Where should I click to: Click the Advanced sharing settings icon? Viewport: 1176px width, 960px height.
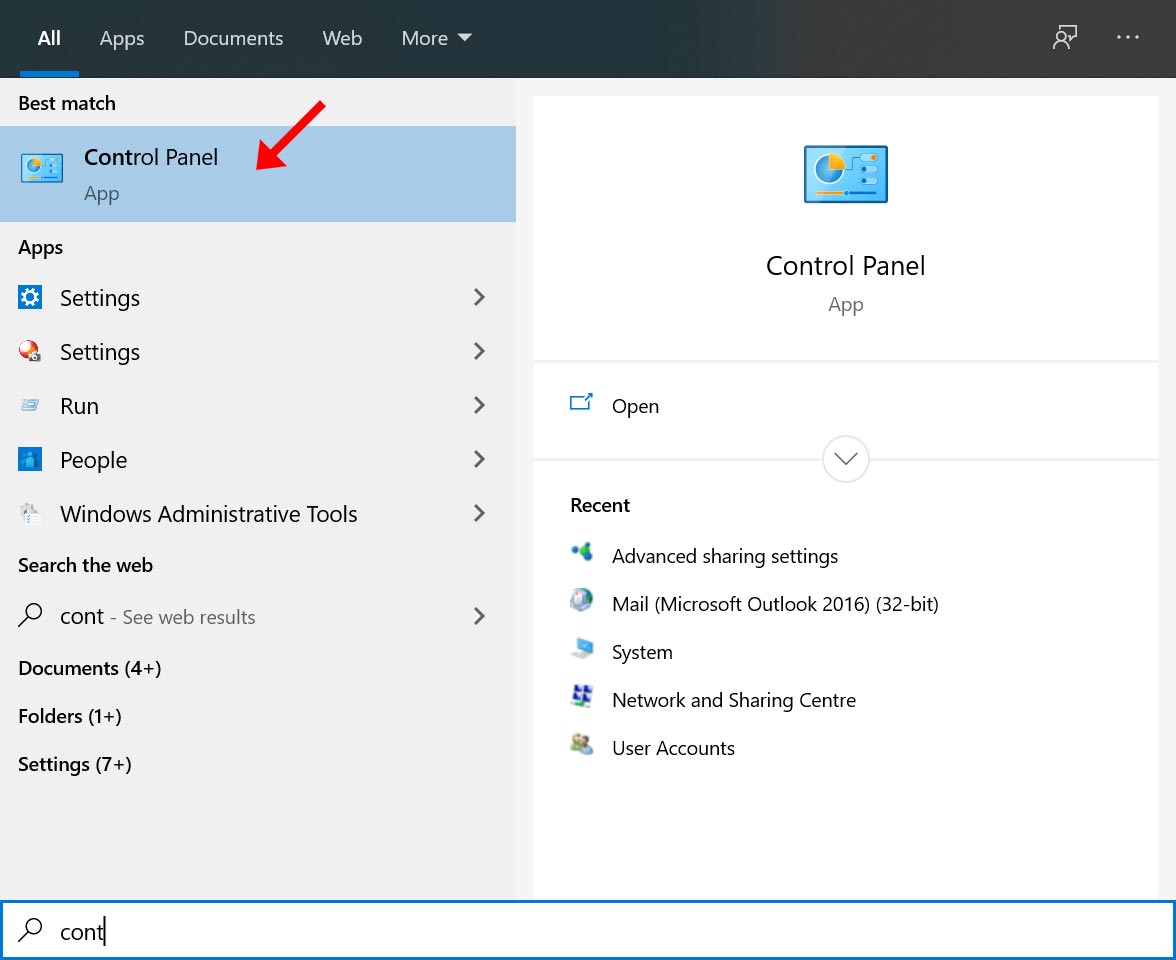tap(582, 553)
